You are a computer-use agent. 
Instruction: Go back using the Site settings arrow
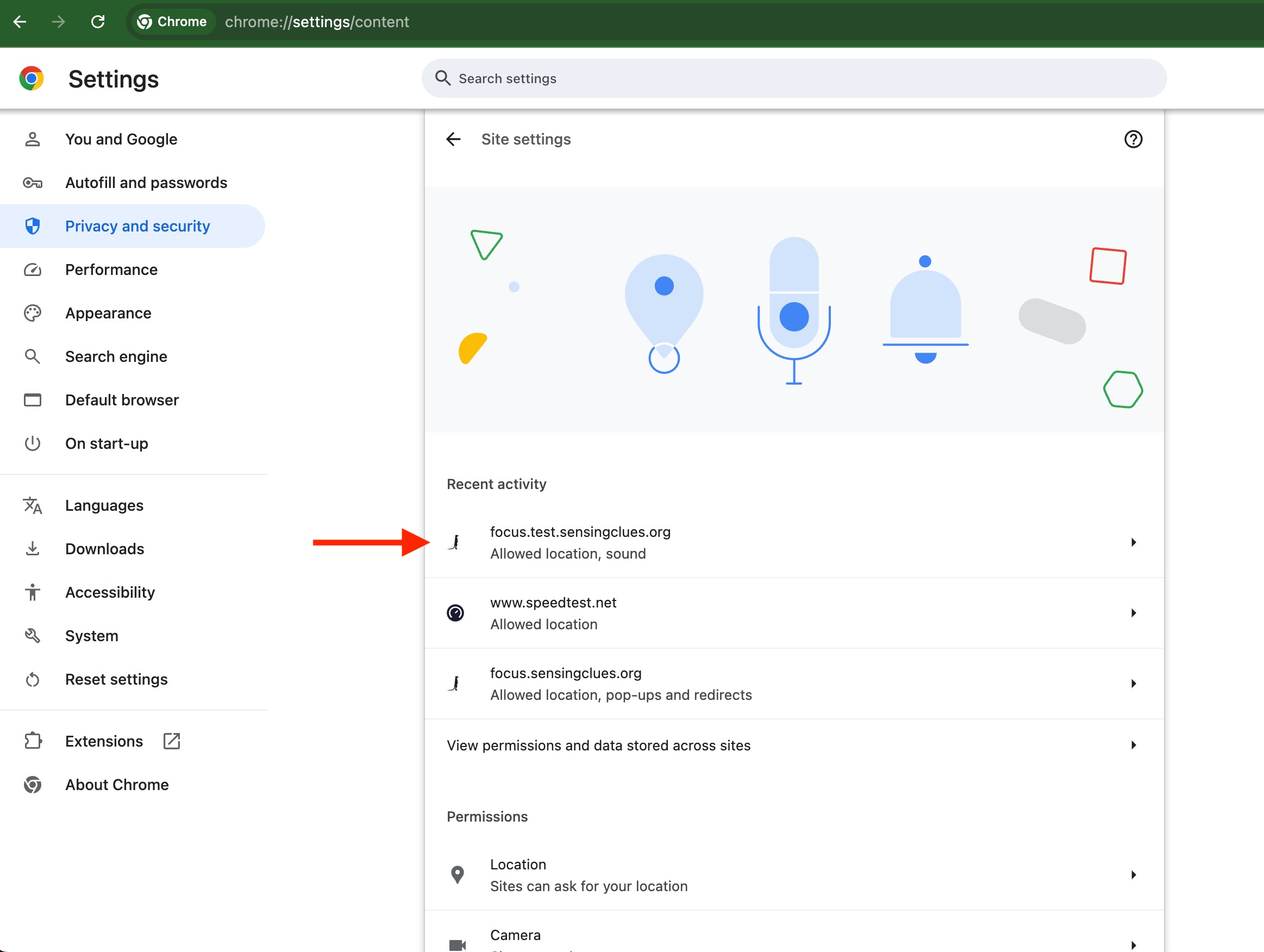point(453,139)
